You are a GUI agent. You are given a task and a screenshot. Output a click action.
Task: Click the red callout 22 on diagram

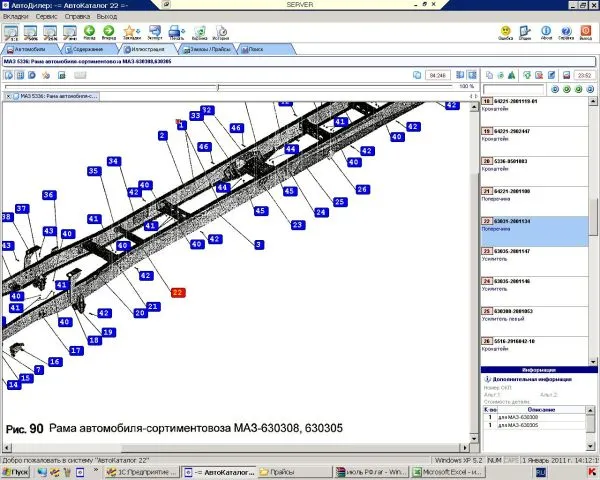[x=178, y=293]
